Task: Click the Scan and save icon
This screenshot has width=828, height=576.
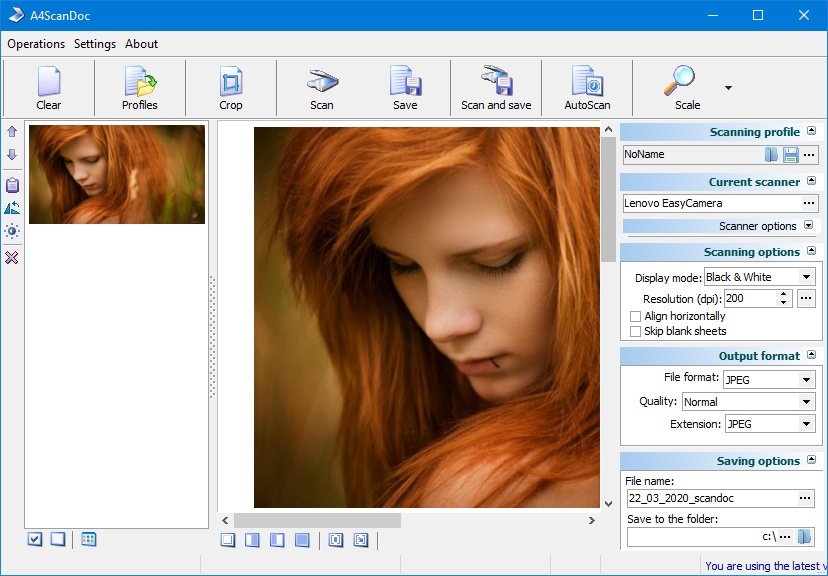Action: 496,88
